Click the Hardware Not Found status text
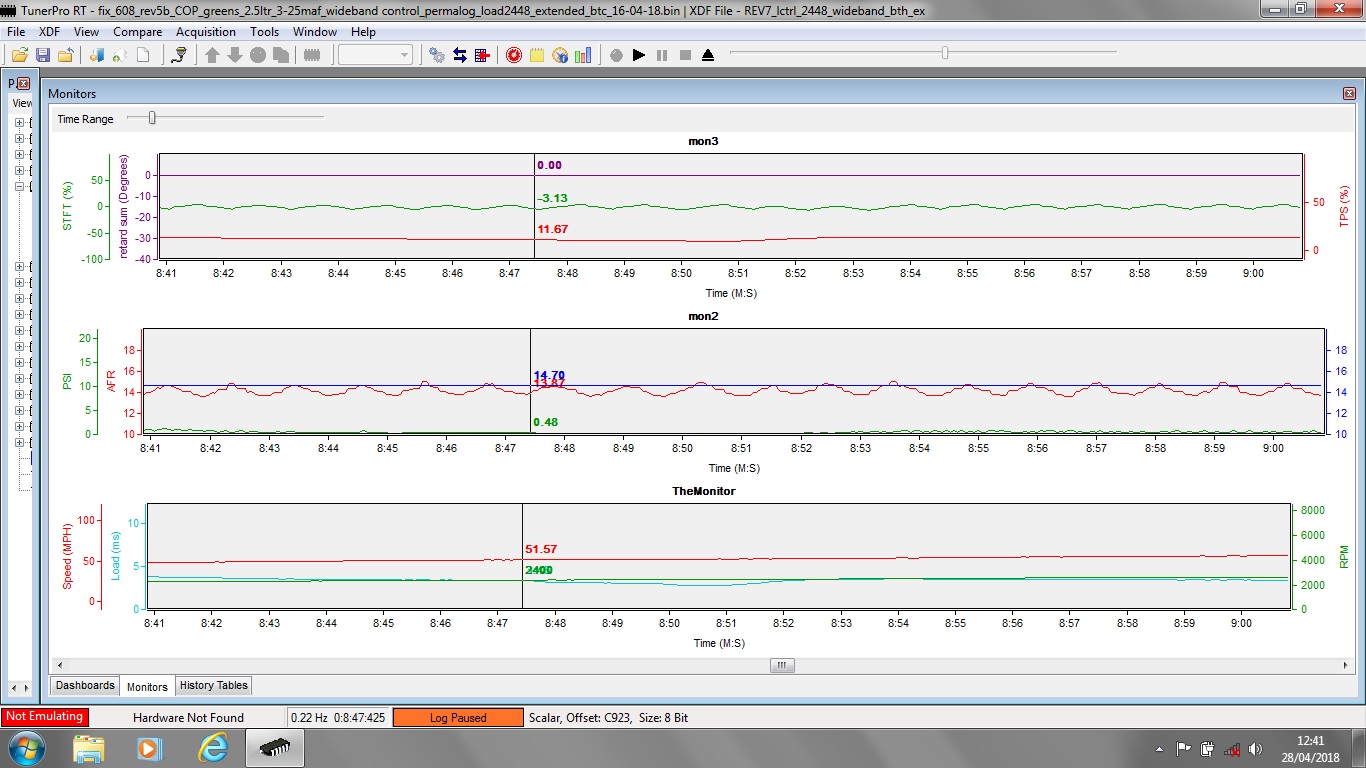The image size is (1366, 768). (188, 717)
